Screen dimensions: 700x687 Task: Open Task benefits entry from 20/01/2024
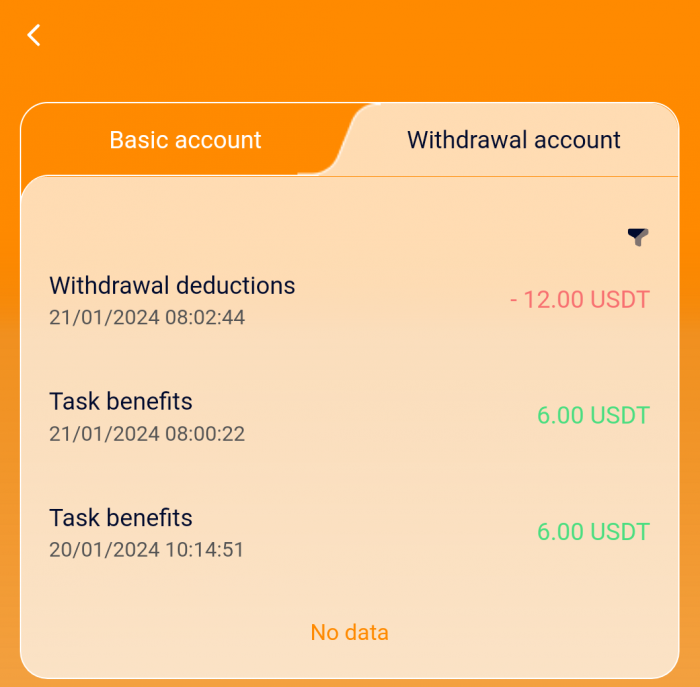(121, 517)
